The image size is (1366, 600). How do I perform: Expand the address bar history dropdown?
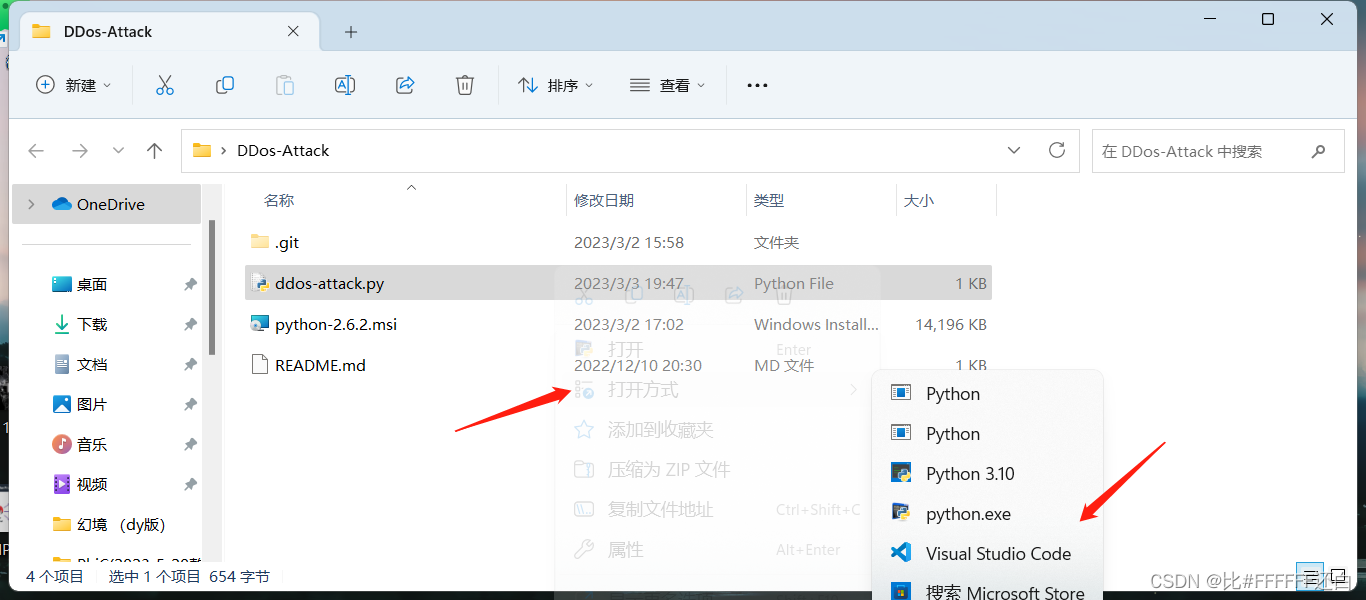tap(1014, 150)
